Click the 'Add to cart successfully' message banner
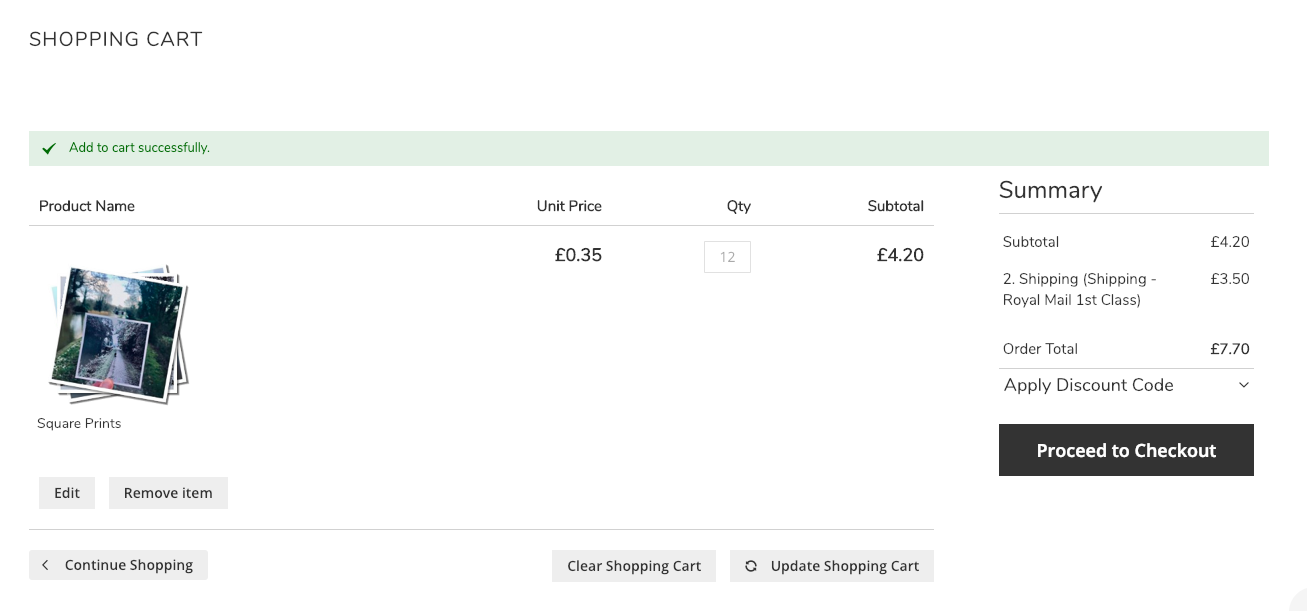Viewport: 1307px width, 611px height. pos(648,148)
